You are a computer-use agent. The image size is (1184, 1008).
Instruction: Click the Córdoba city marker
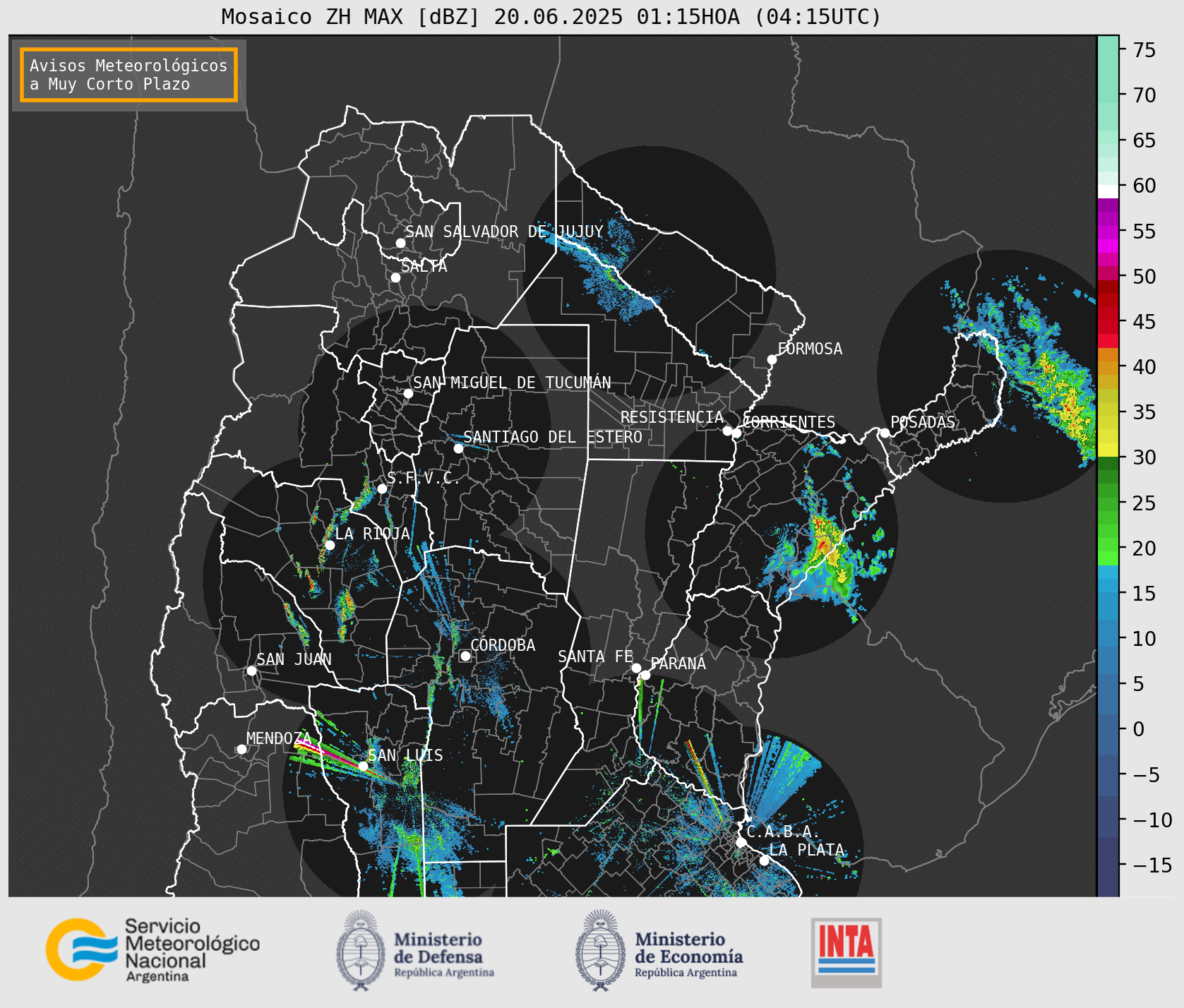pos(465,656)
